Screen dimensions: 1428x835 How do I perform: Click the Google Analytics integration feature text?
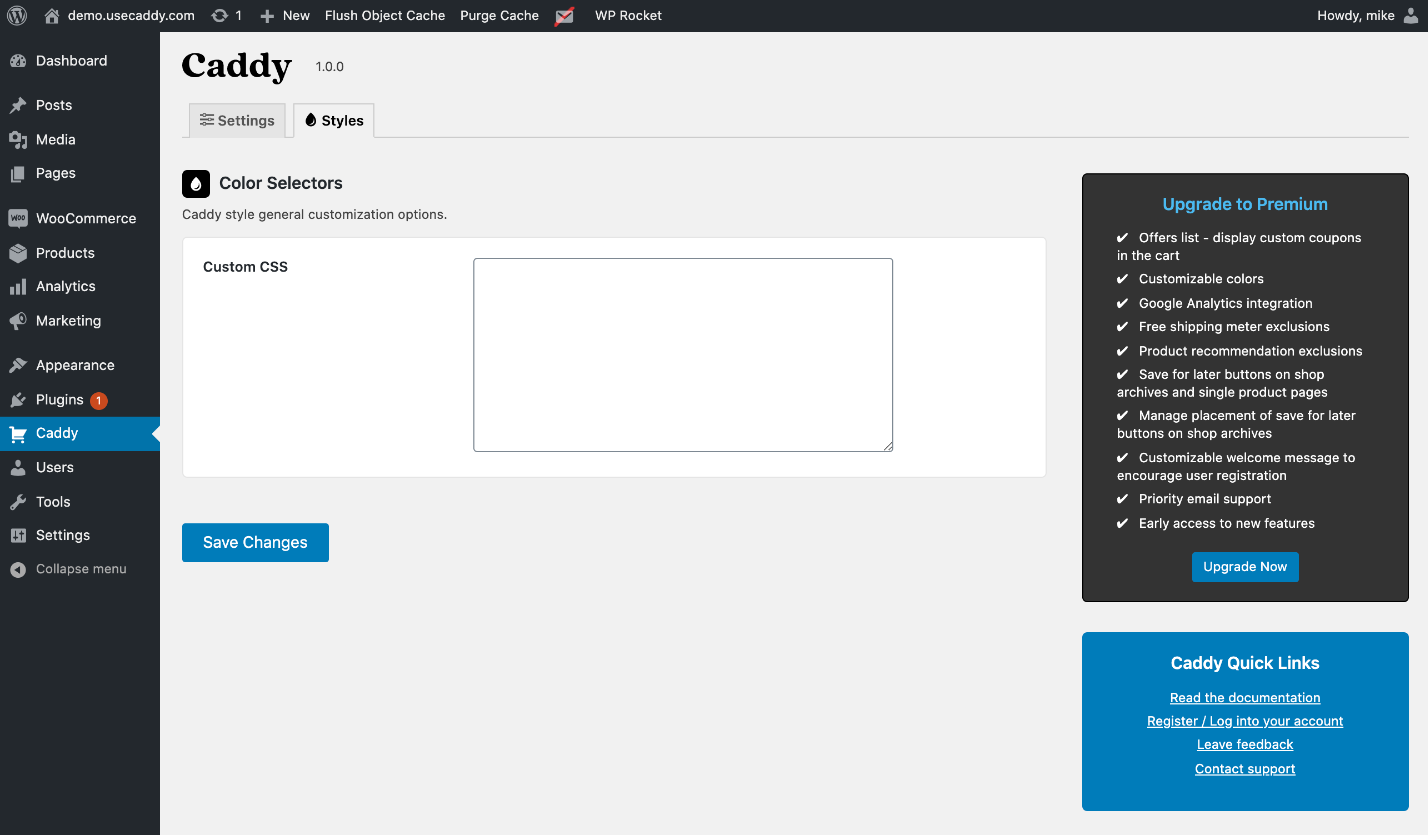[x=1226, y=303]
